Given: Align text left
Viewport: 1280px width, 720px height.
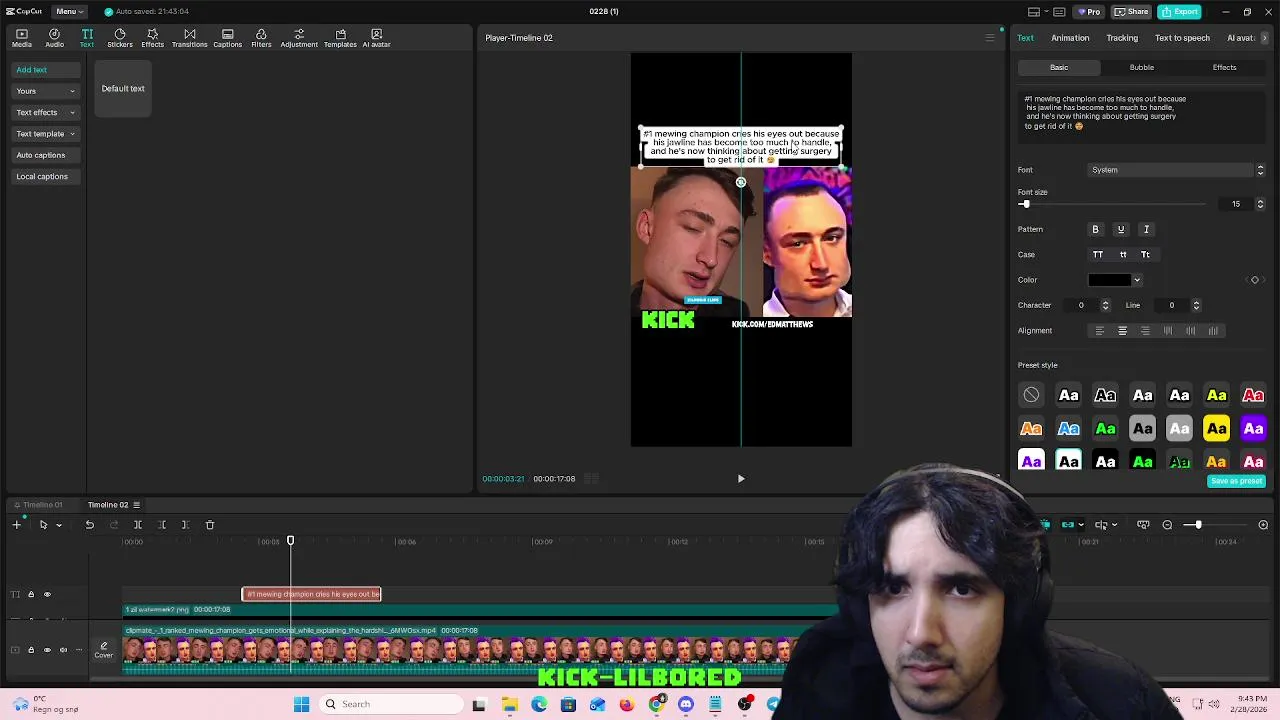Looking at the screenshot, I should (1100, 331).
